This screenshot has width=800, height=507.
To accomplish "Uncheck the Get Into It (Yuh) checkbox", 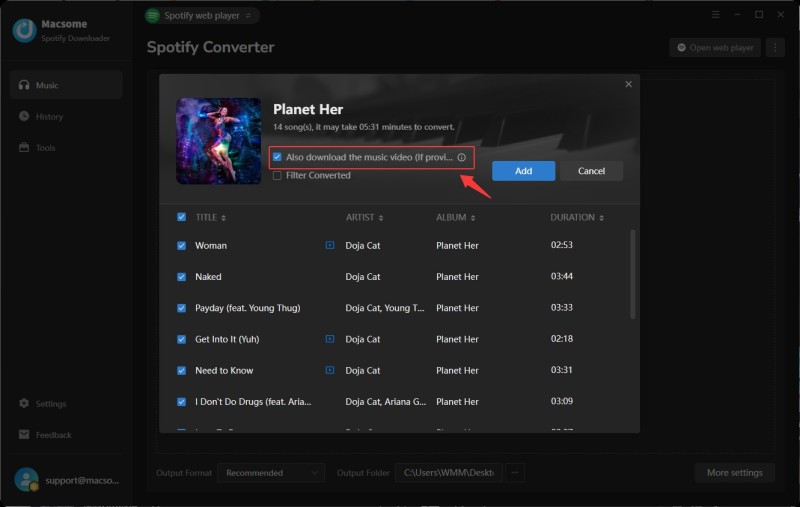I will click(182, 339).
